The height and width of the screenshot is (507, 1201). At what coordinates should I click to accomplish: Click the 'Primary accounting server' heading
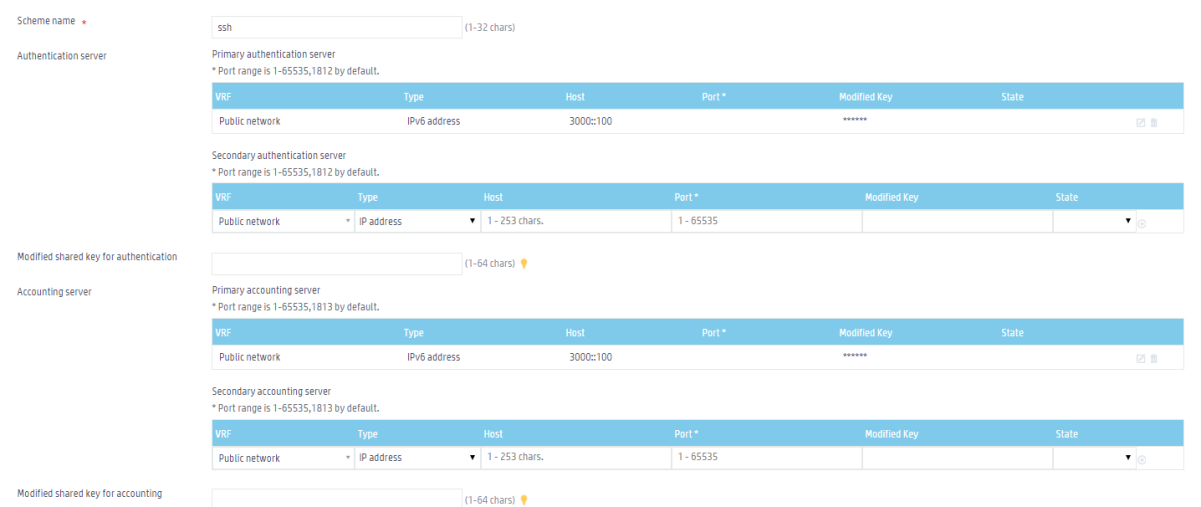(x=266, y=290)
